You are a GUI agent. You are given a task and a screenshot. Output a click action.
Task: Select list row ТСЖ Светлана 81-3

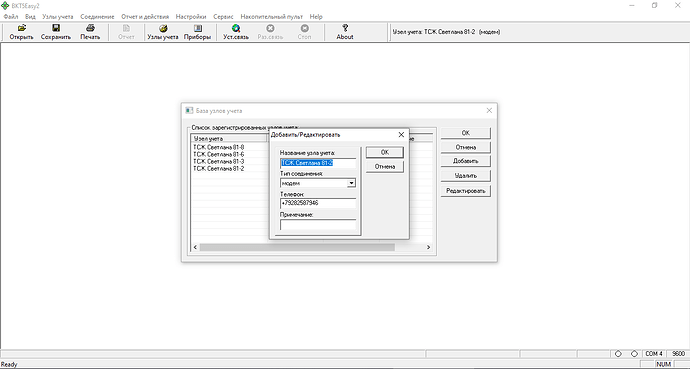[218, 161]
